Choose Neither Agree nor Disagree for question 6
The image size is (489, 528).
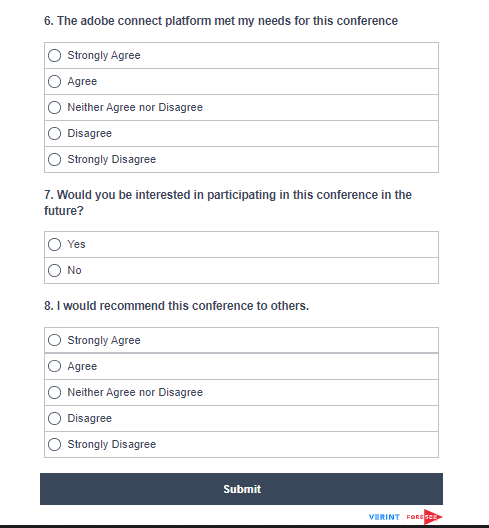55,107
